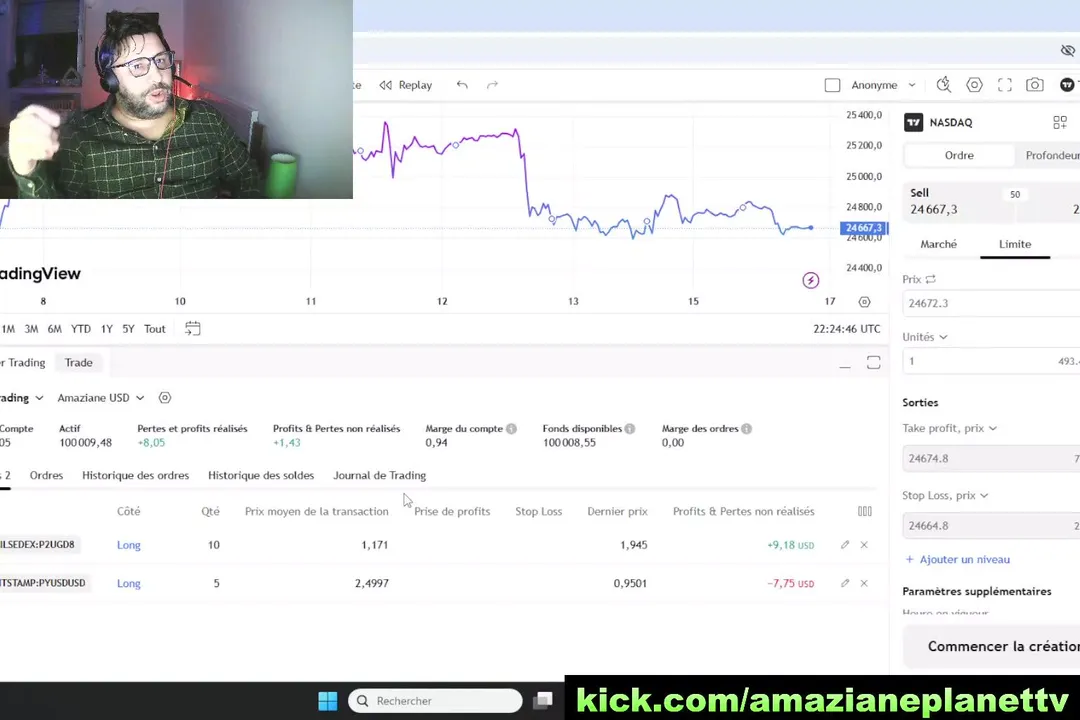Screen dimensions: 1080x720
Task: Select the Marché order type tab
Action: click(938, 245)
